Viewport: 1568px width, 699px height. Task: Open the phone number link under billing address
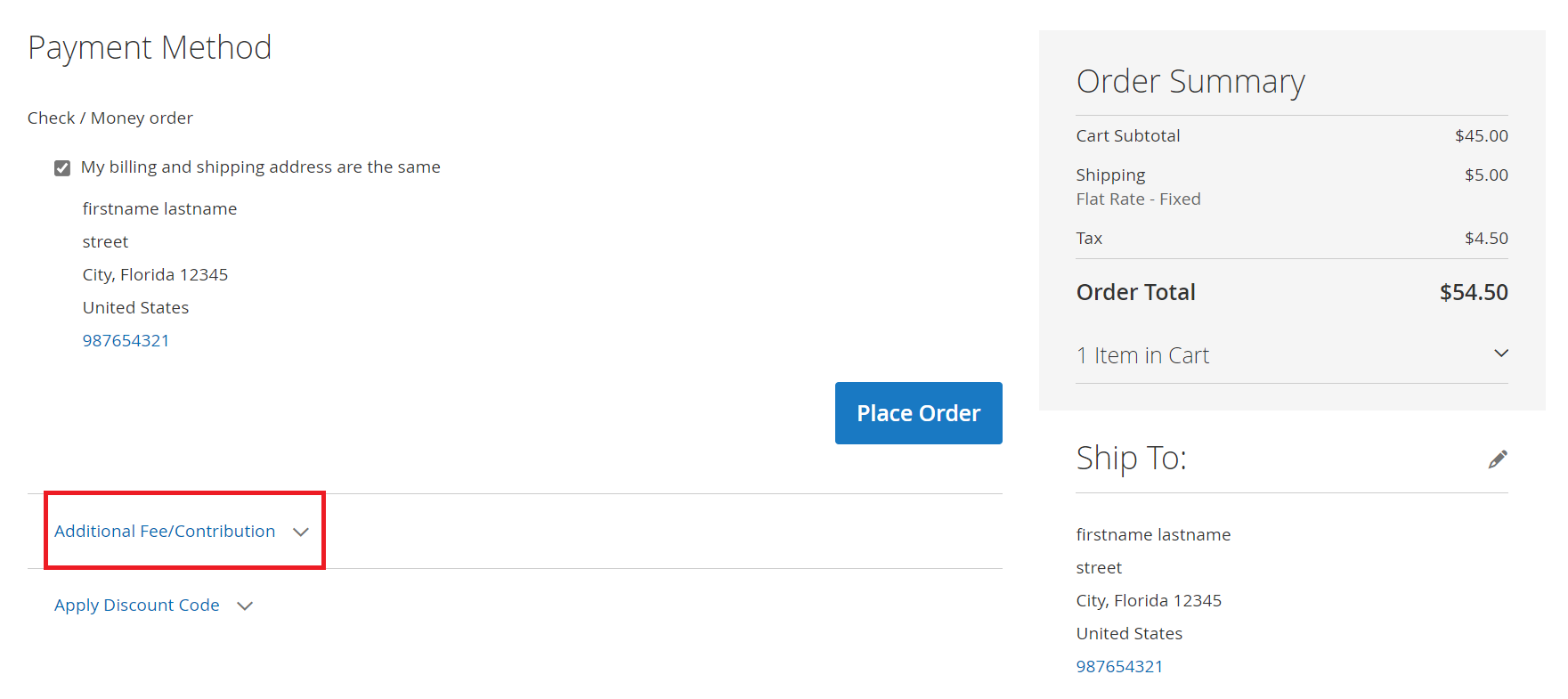[x=126, y=341]
